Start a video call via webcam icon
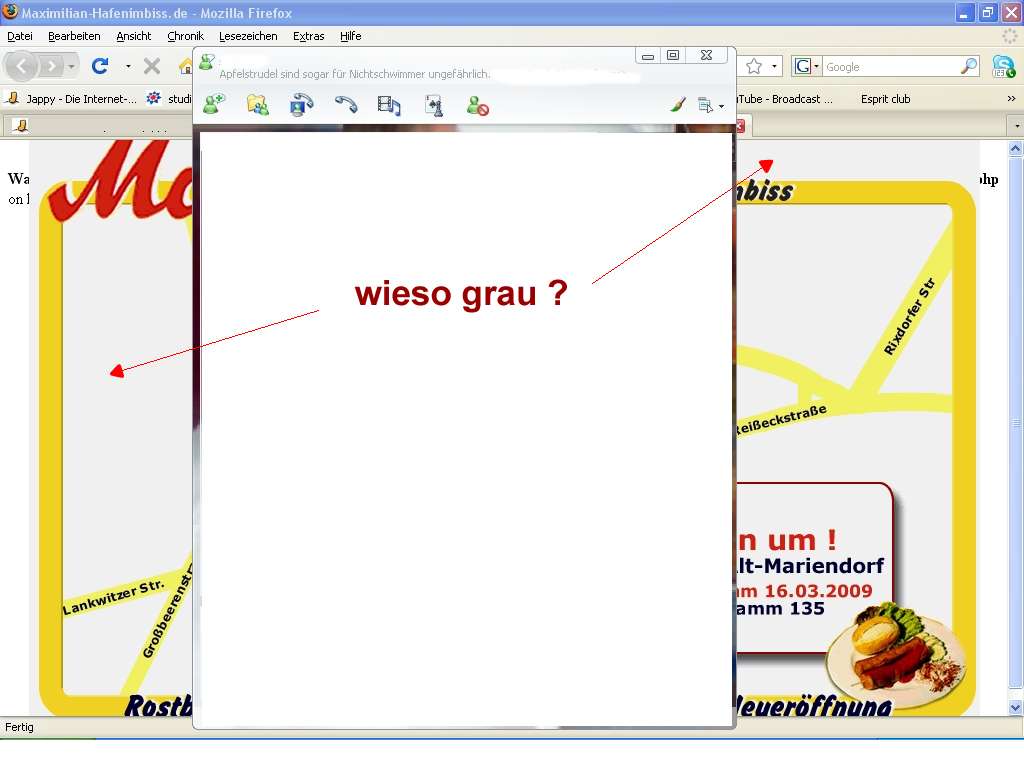Image resolution: width=1024 pixels, height=768 pixels. (301, 104)
